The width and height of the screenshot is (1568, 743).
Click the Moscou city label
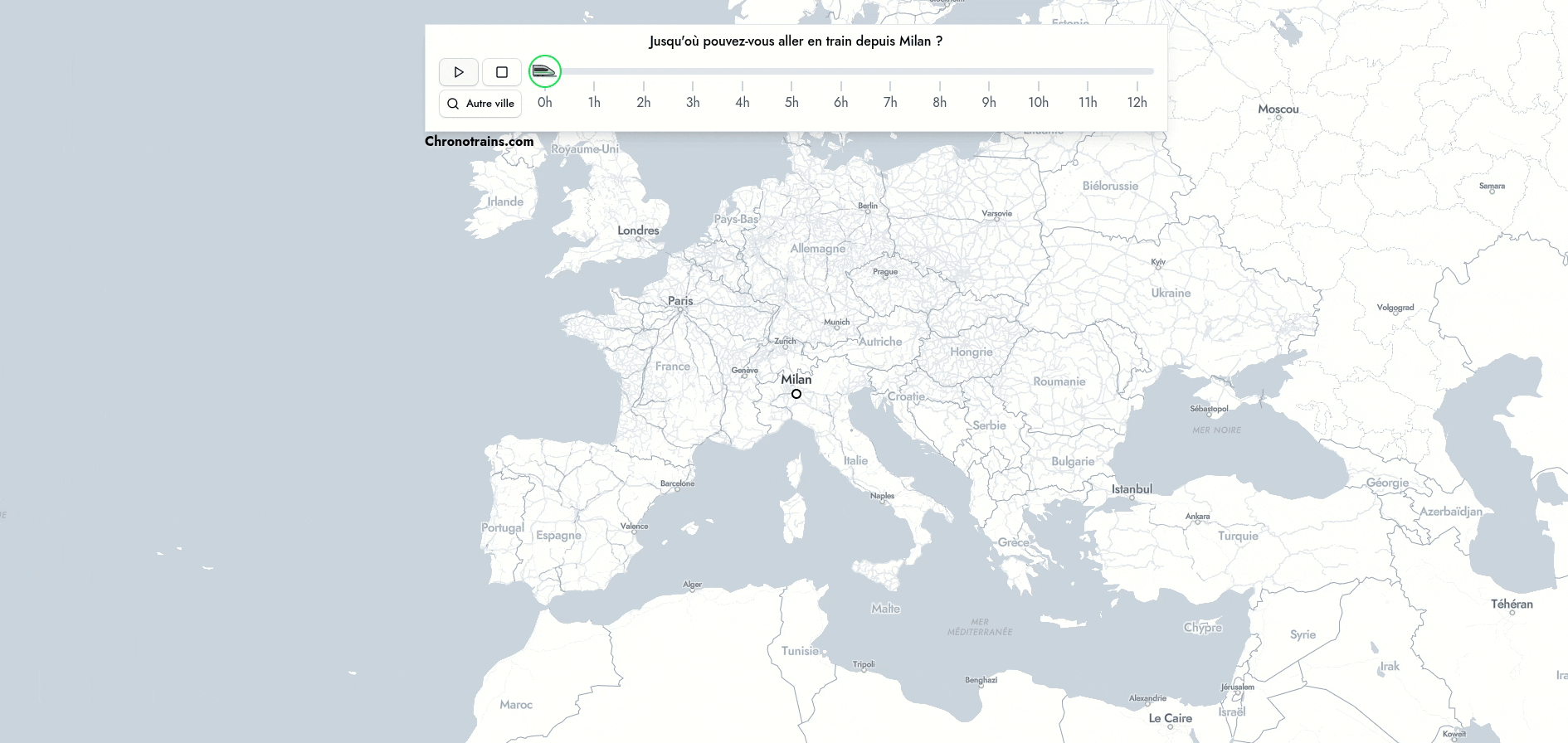1278,109
